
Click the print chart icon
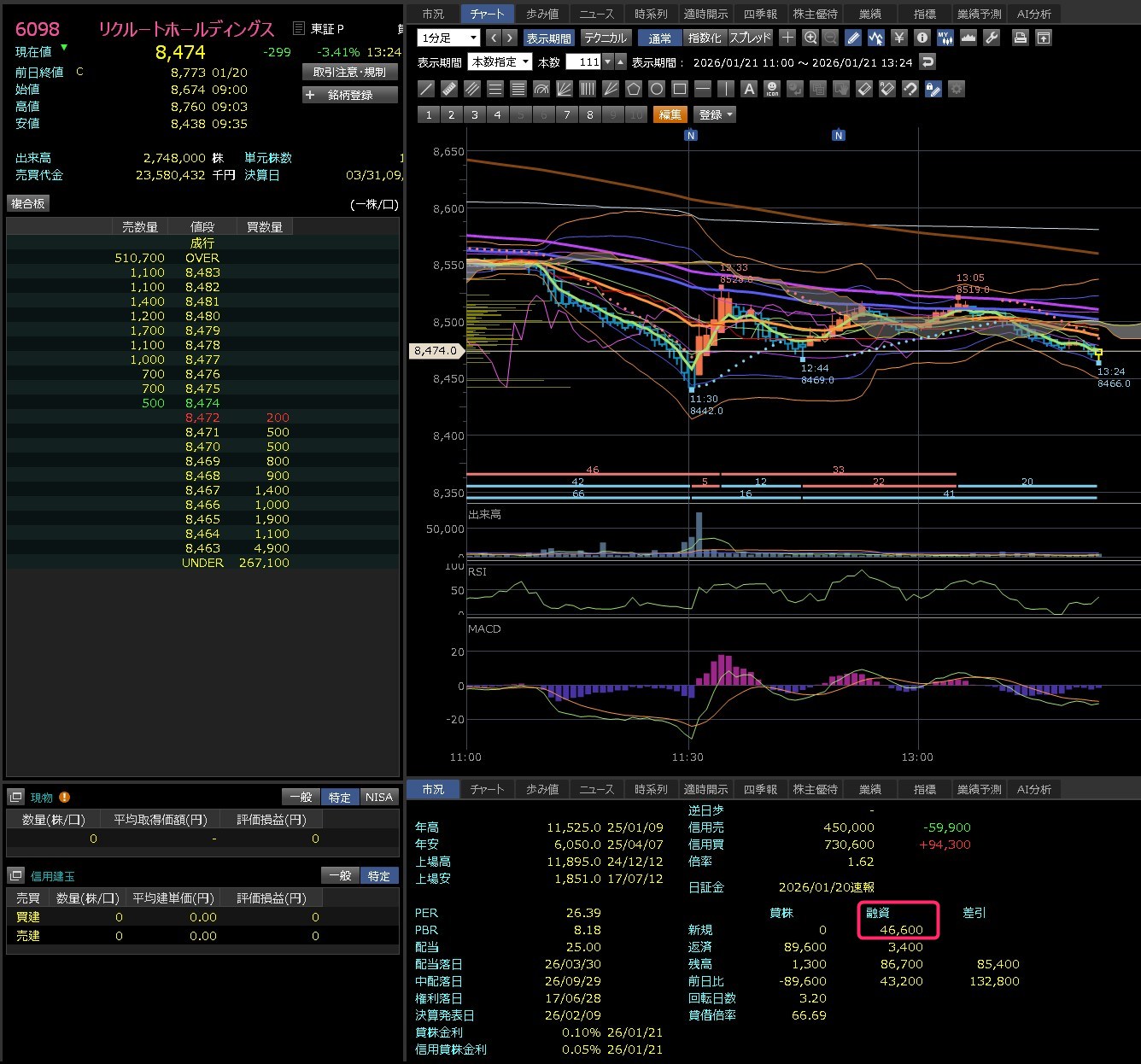tap(1020, 38)
